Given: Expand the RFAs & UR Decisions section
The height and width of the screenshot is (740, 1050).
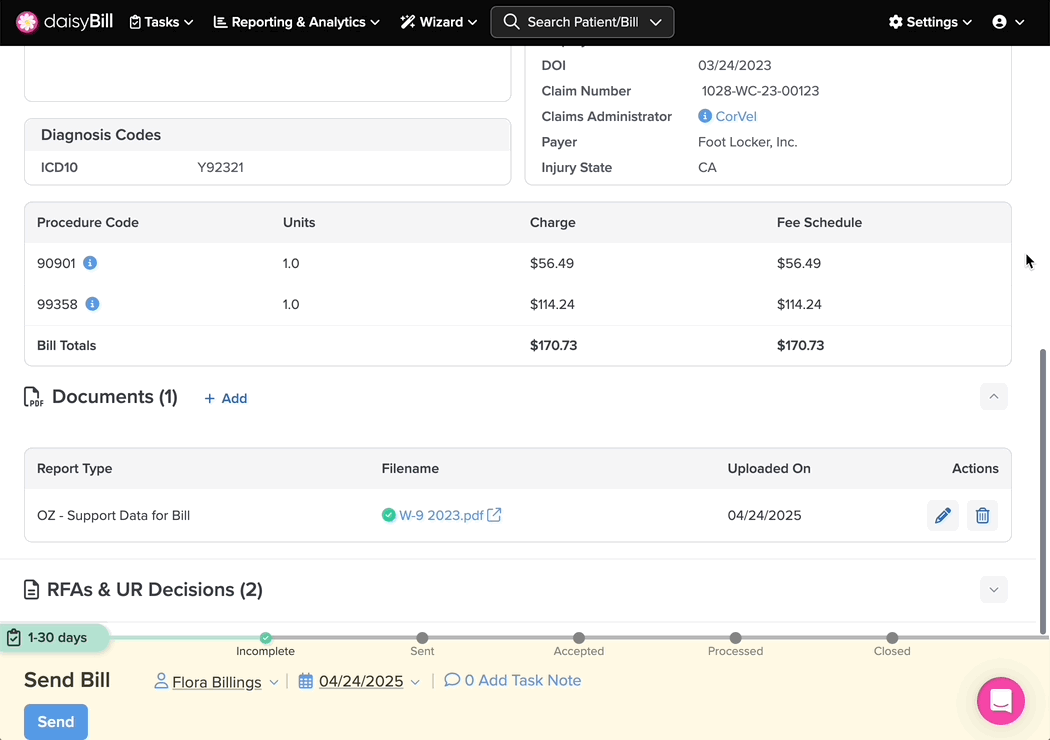Looking at the screenshot, I should (x=994, y=589).
